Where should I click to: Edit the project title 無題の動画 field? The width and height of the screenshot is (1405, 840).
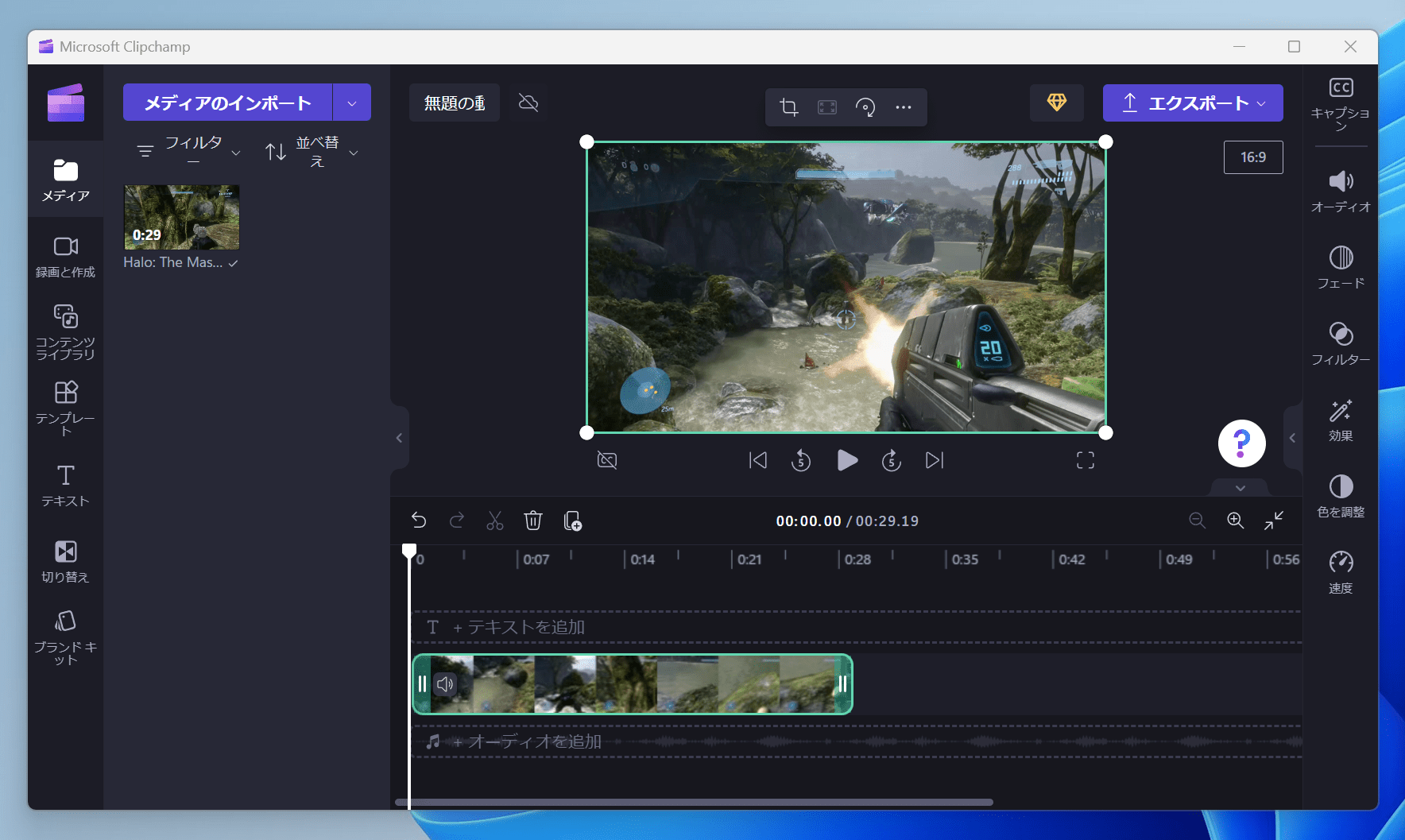[x=455, y=103]
